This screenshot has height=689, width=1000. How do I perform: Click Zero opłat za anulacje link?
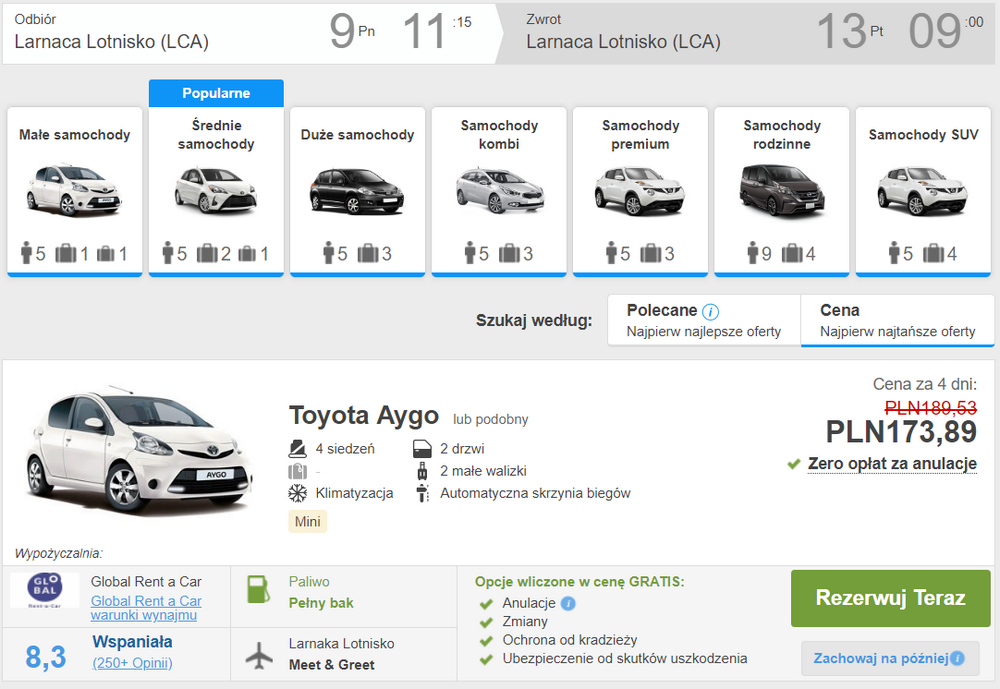pyautogui.click(x=892, y=464)
